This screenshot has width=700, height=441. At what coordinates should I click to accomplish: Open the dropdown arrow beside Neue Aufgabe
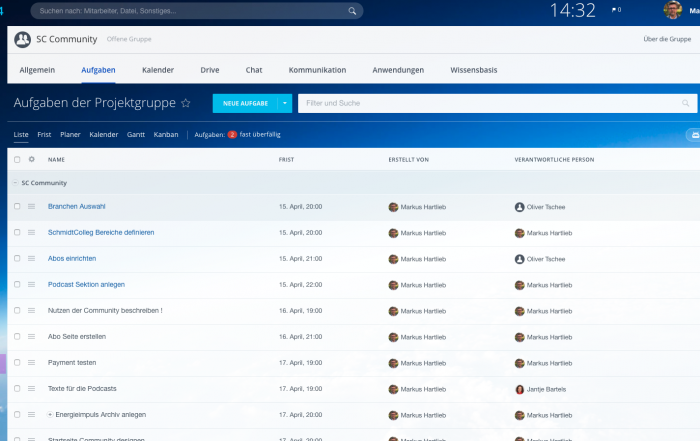pos(285,103)
